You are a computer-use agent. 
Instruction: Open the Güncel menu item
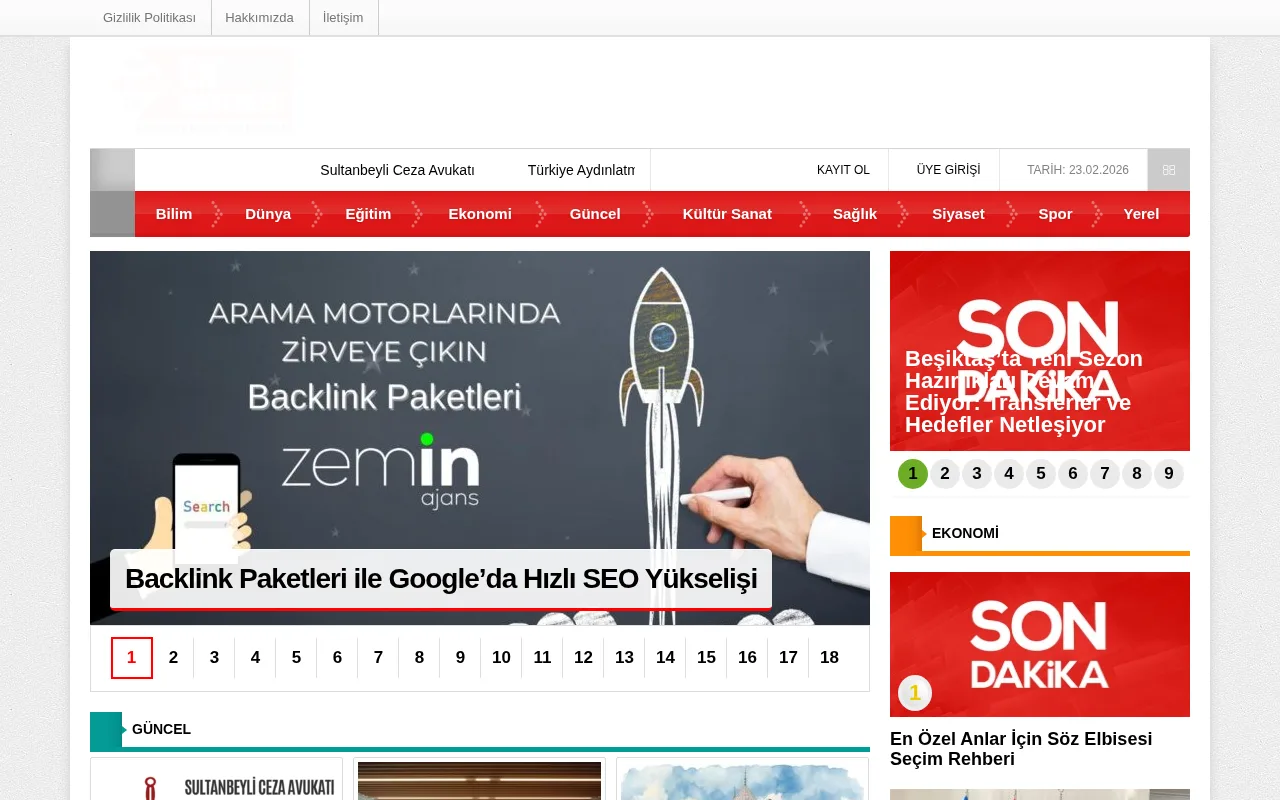click(x=595, y=213)
